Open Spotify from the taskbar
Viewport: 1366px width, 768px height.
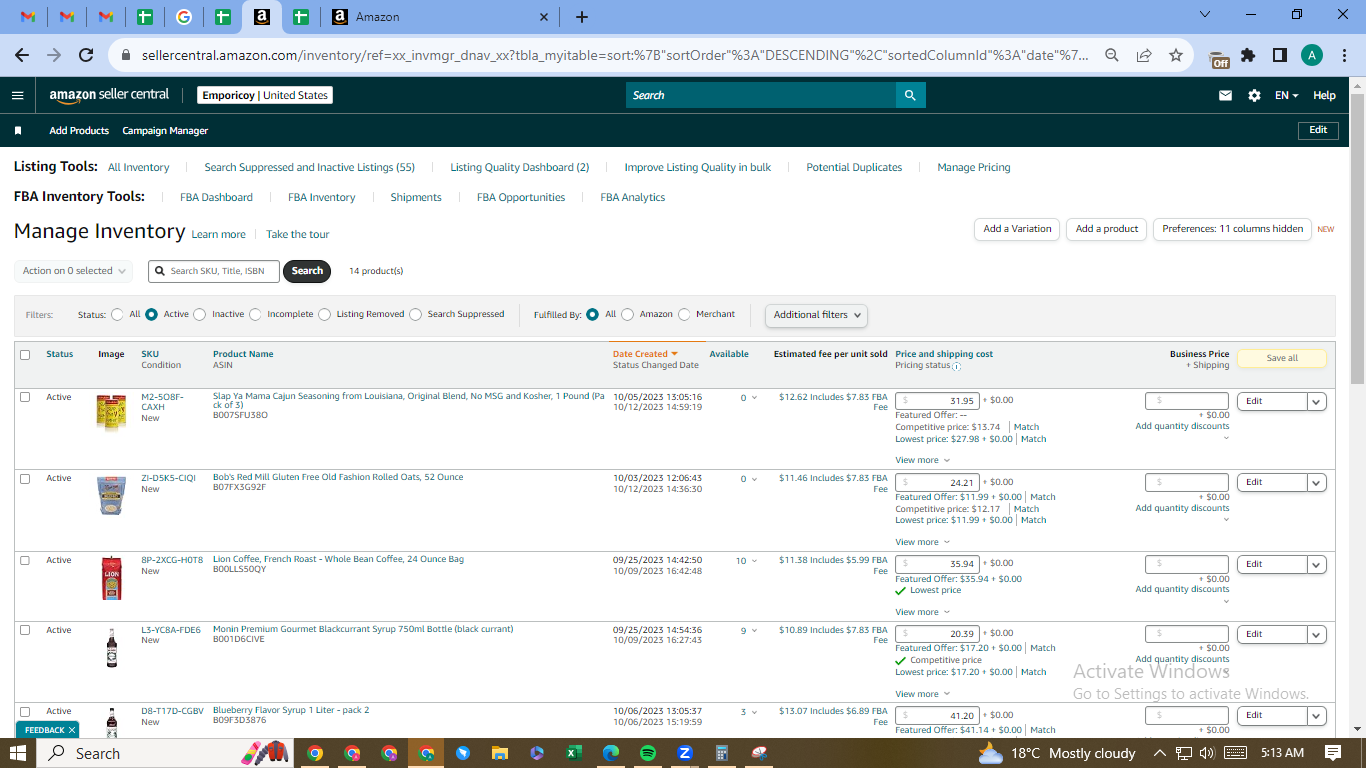click(x=648, y=753)
